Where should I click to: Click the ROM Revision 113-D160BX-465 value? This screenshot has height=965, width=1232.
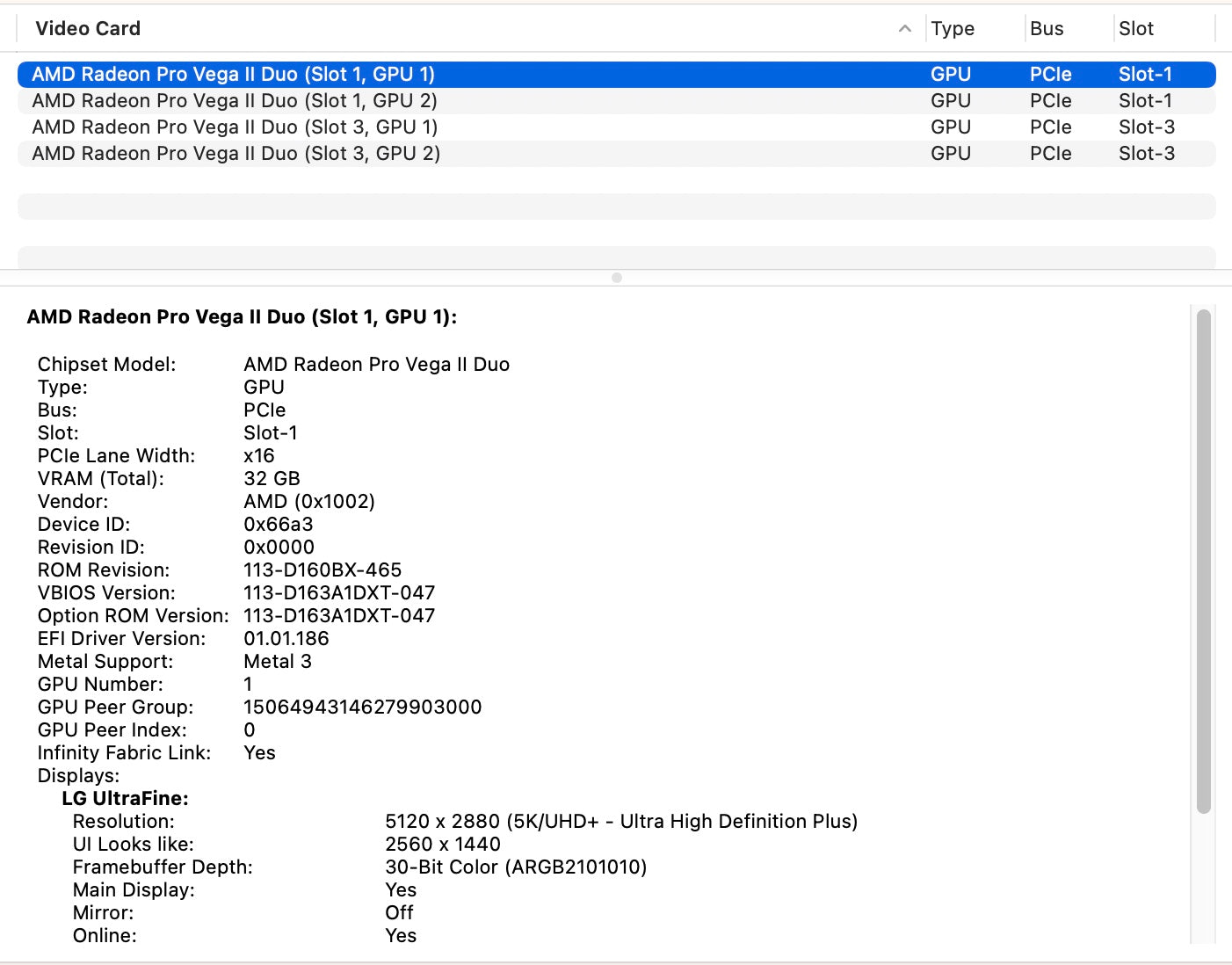click(x=322, y=570)
